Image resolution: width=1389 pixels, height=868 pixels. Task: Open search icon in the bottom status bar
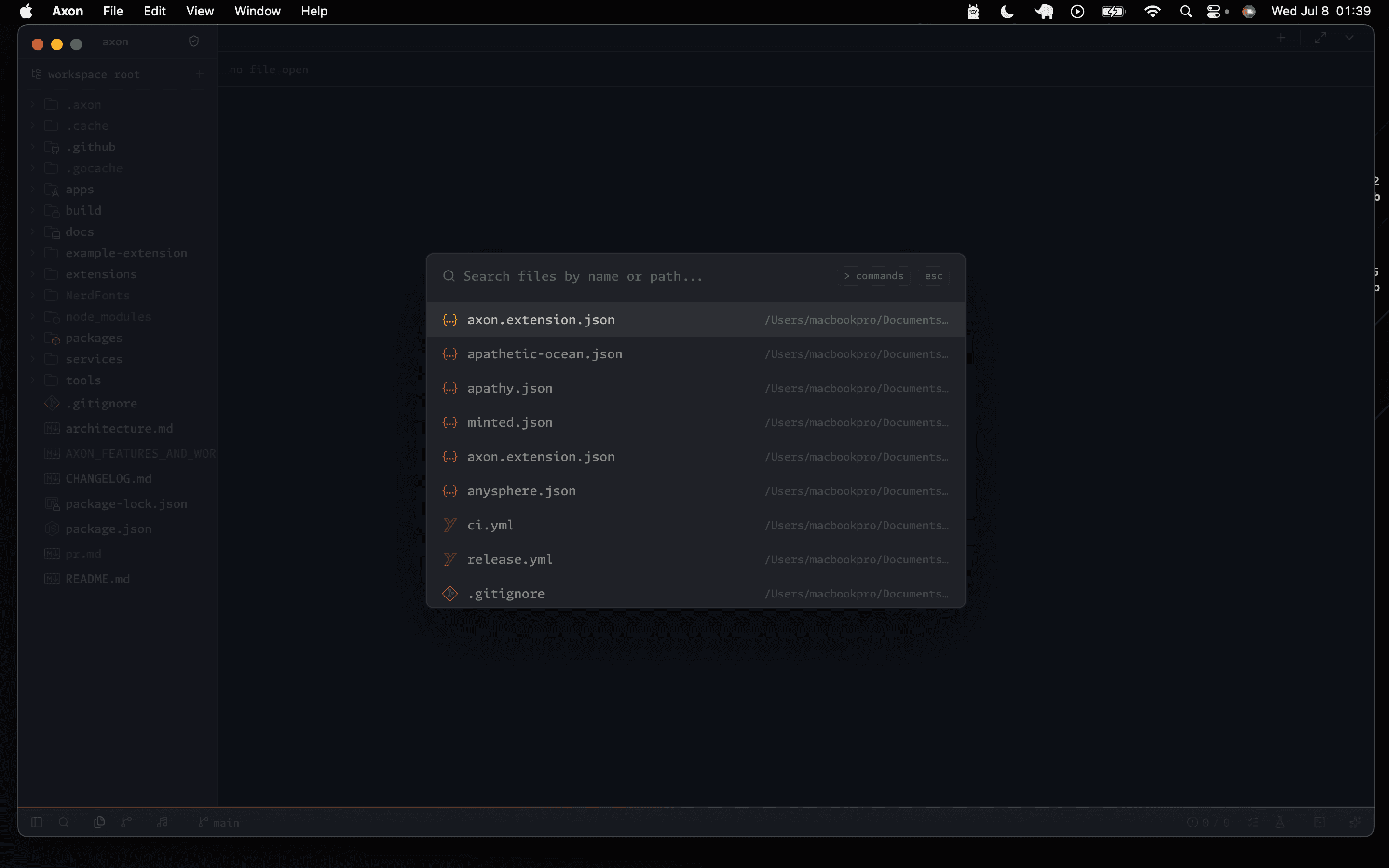click(x=64, y=822)
